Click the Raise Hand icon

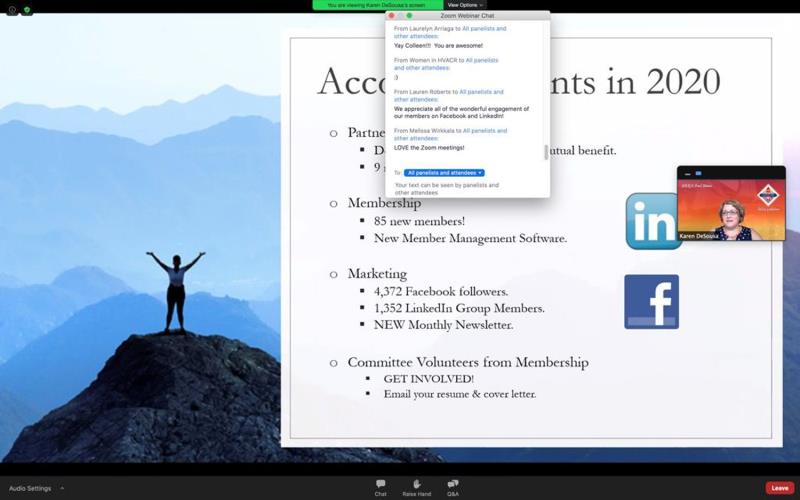[416, 487]
